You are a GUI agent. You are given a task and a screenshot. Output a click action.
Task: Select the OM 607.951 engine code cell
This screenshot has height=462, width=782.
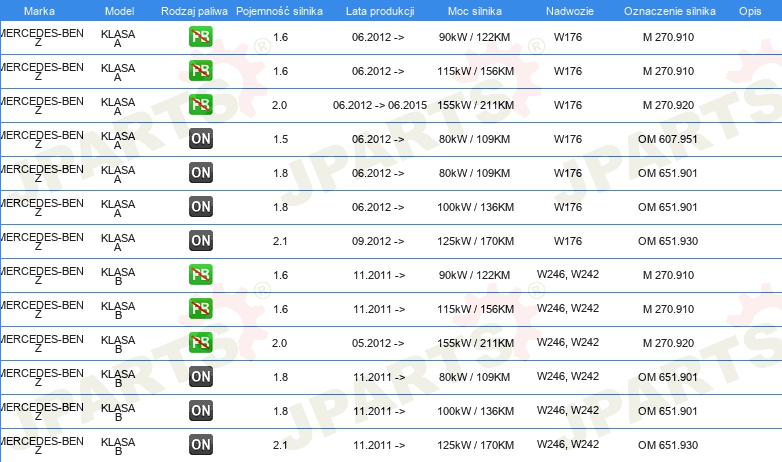coord(667,139)
